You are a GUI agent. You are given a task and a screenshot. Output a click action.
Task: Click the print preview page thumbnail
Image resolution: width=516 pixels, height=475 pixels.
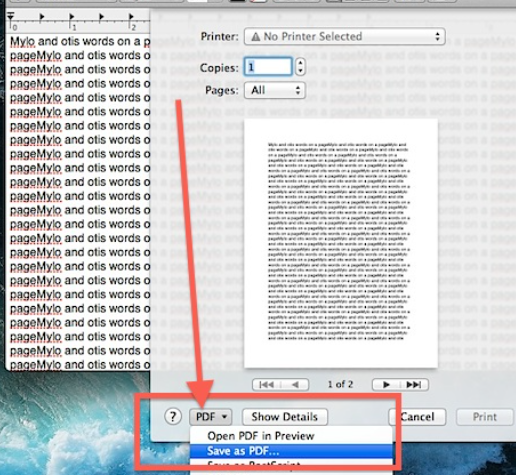[341, 243]
